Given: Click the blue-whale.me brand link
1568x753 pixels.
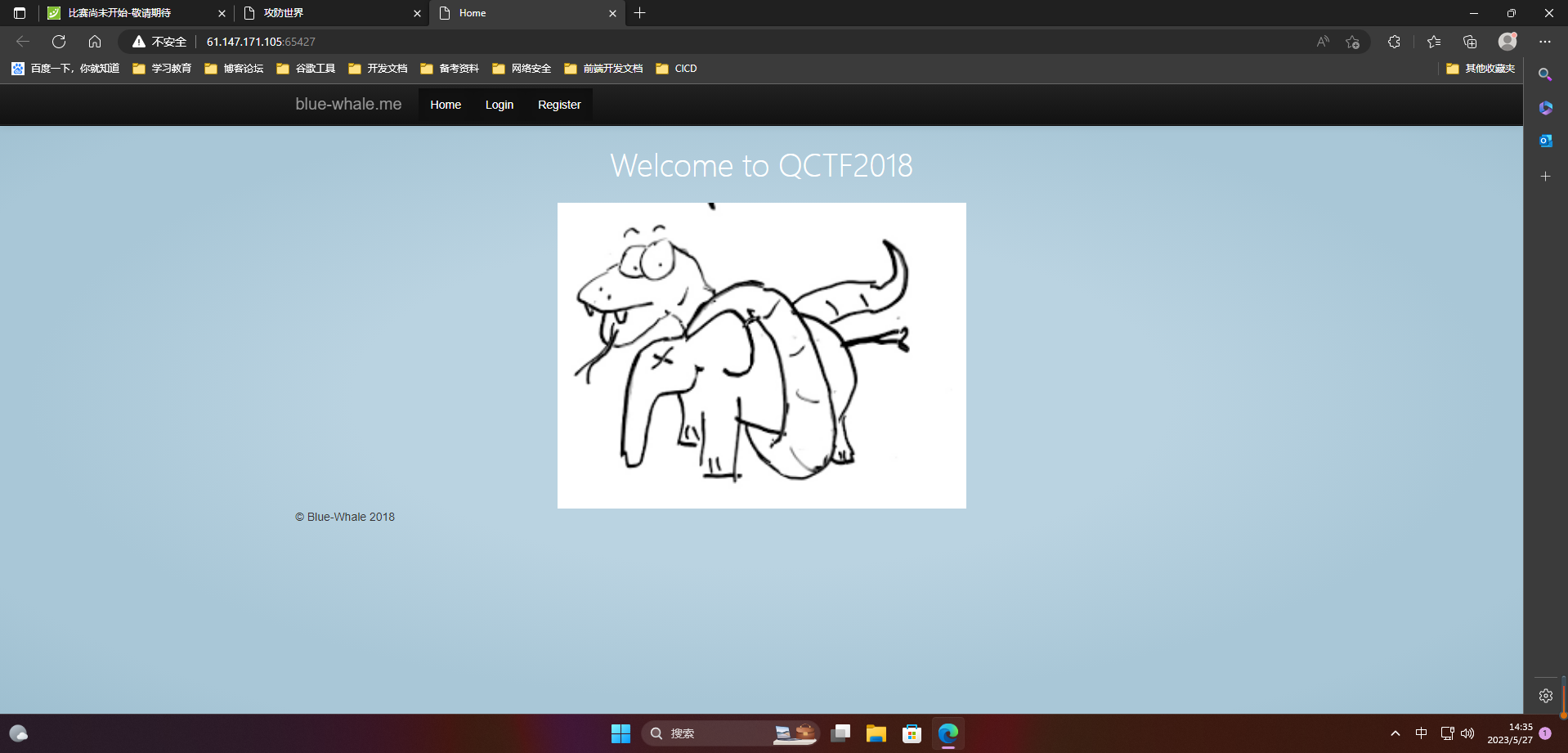Looking at the screenshot, I should point(348,104).
